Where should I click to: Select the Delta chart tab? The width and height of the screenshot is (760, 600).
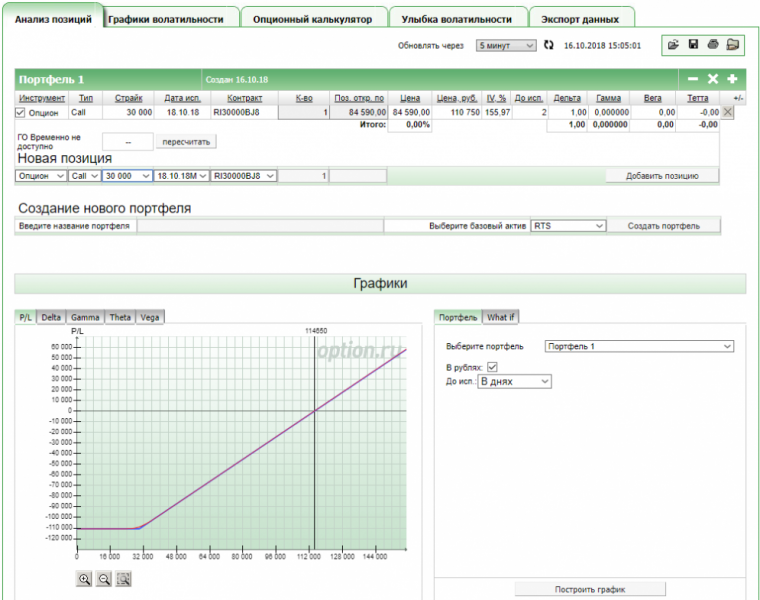tap(51, 317)
